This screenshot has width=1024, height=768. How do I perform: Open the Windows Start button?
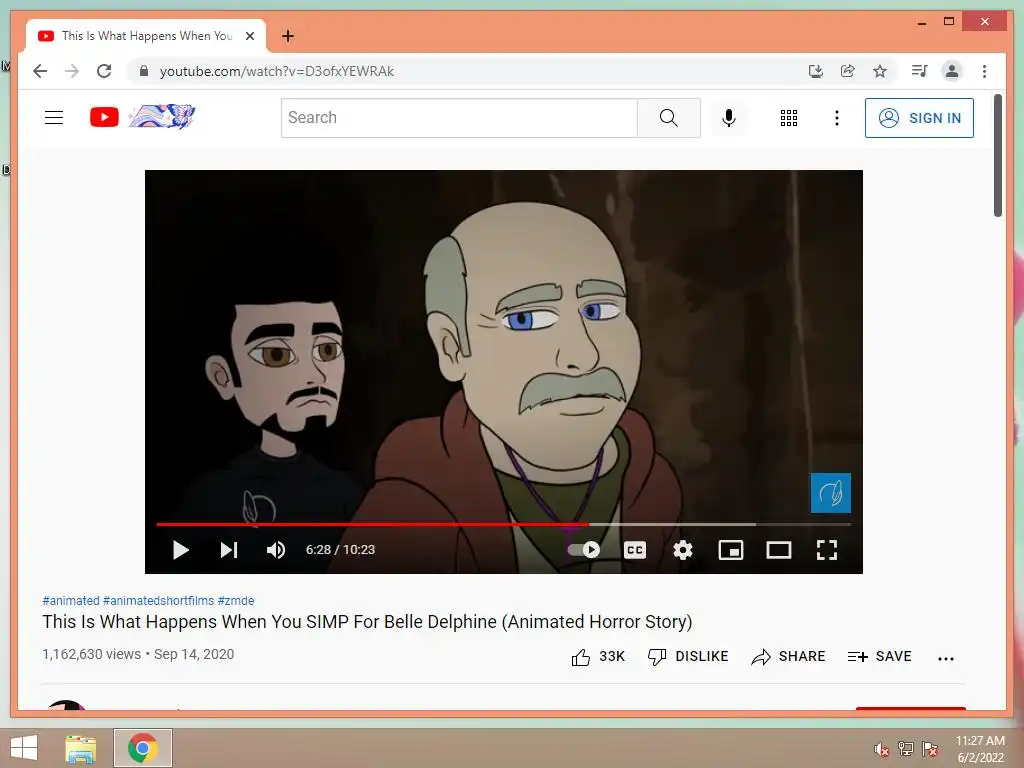pyautogui.click(x=24, y=748)
